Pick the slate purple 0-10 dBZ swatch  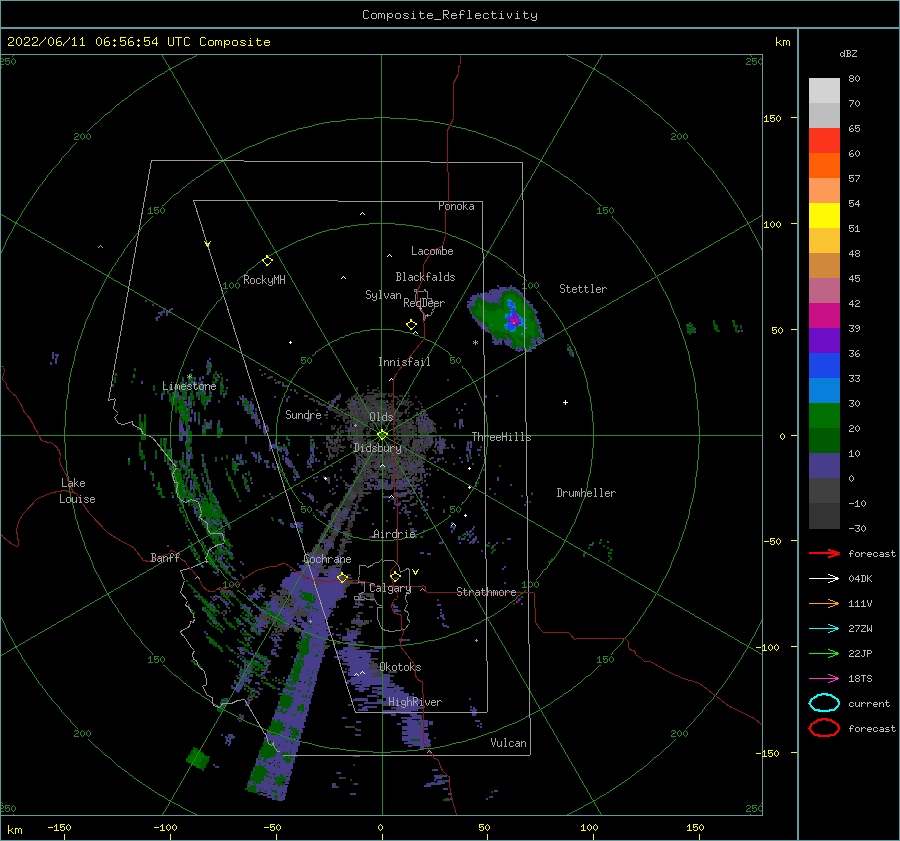[x=824, y=465]
